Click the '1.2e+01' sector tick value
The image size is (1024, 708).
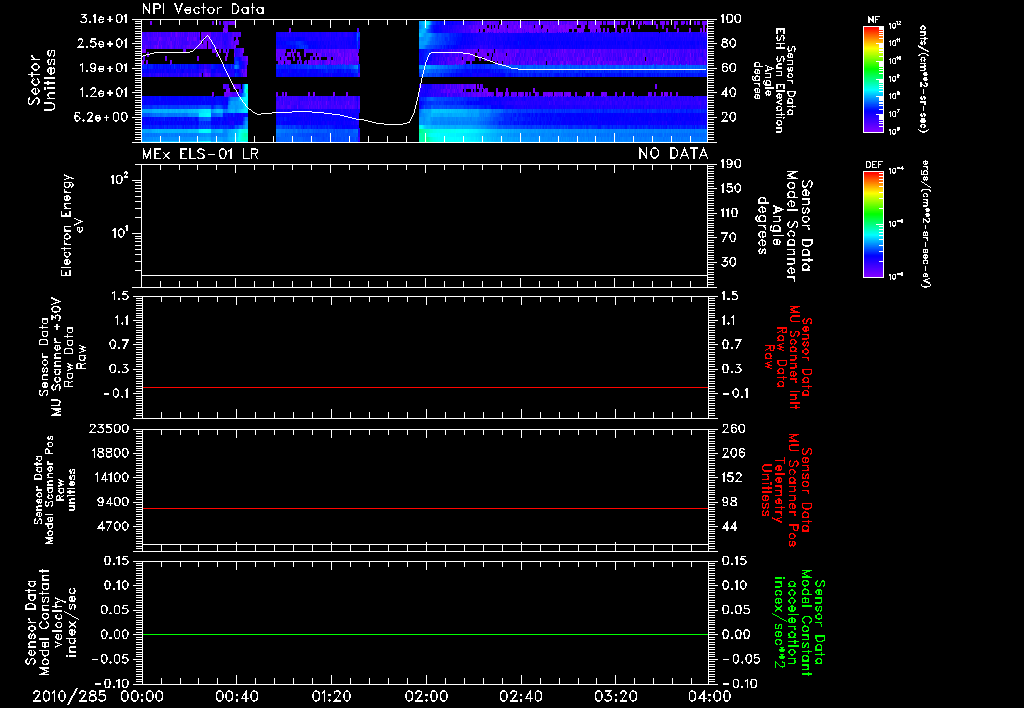tap(103, 93)
